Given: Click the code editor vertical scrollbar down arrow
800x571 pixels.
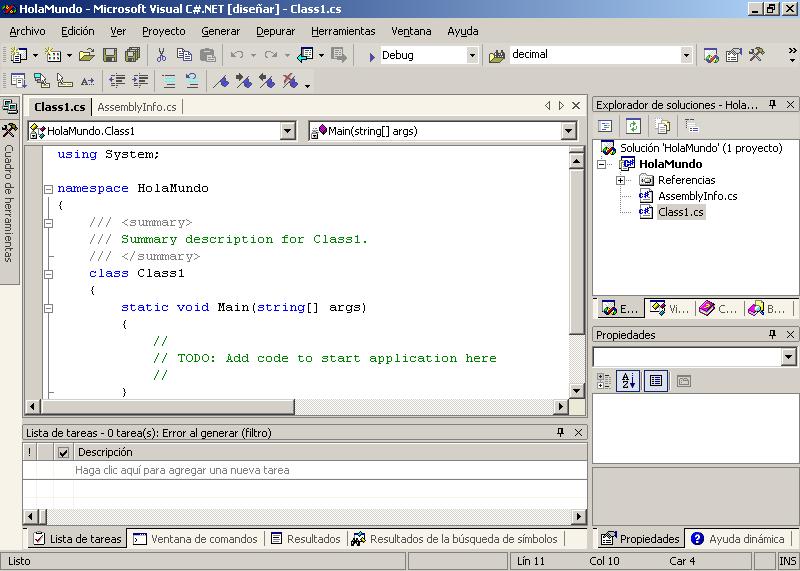Looking at the screenshot, I should 576,390.
